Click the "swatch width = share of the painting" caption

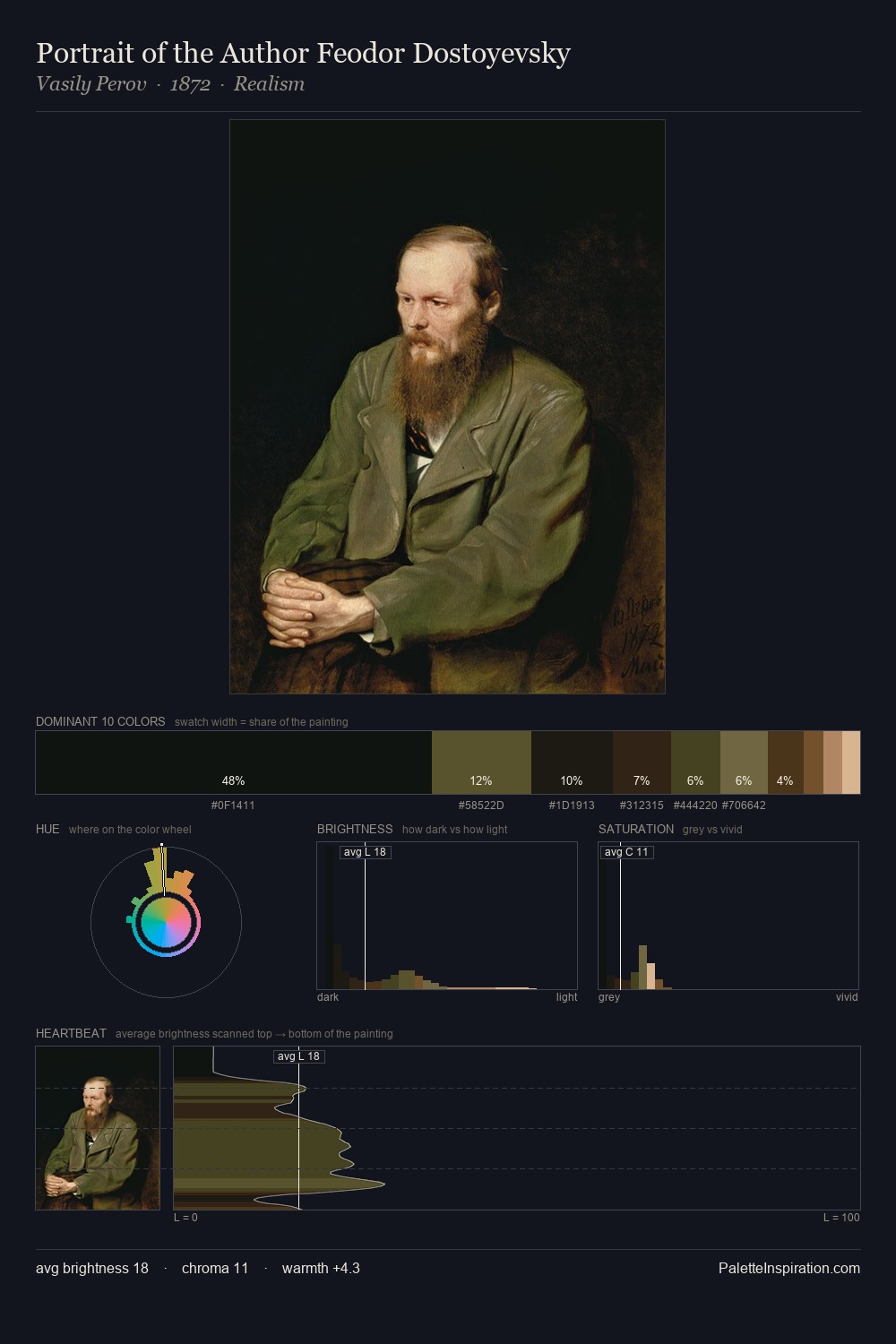point(262,722)
